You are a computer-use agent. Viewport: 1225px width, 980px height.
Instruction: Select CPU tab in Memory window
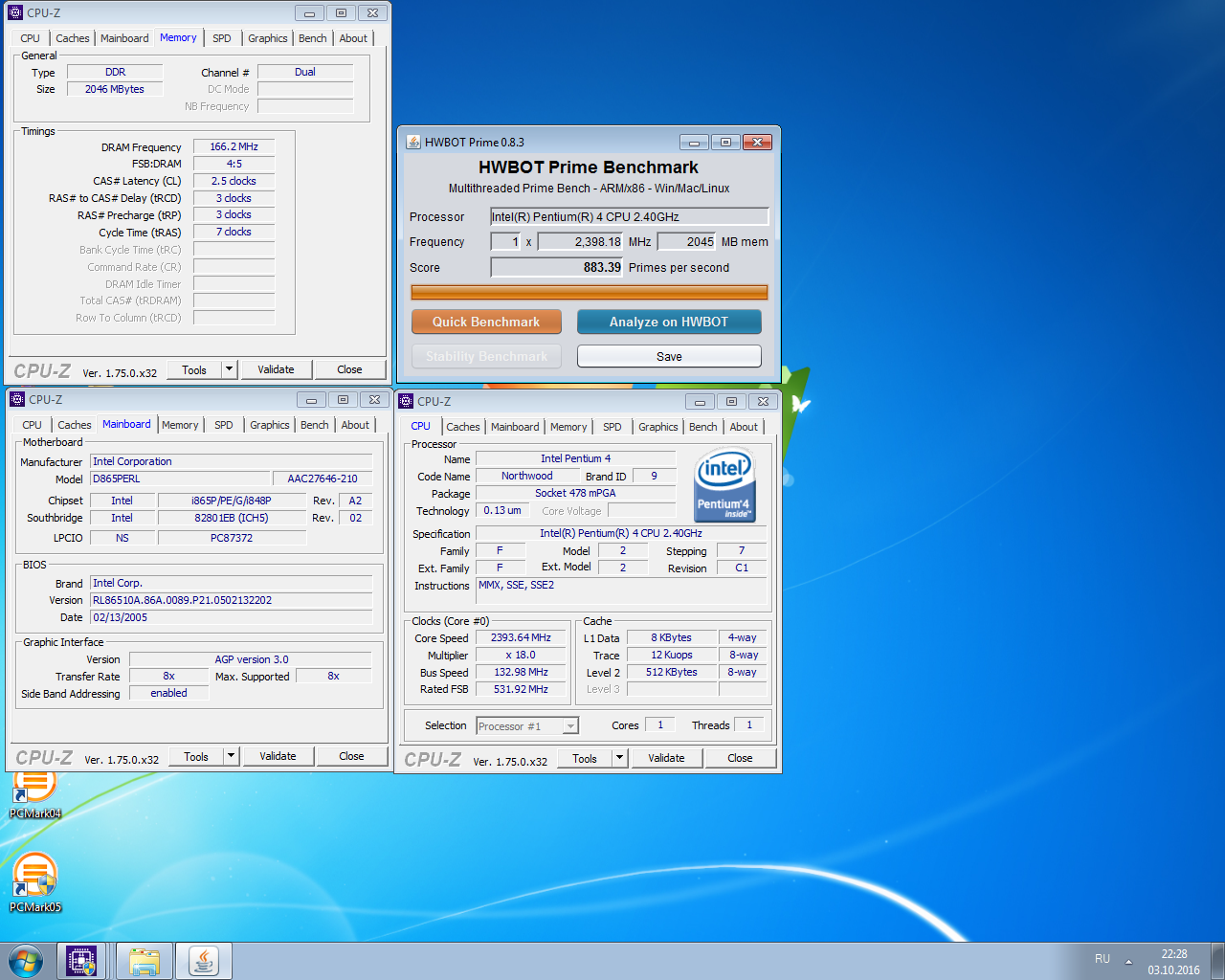tap(31, 38)
